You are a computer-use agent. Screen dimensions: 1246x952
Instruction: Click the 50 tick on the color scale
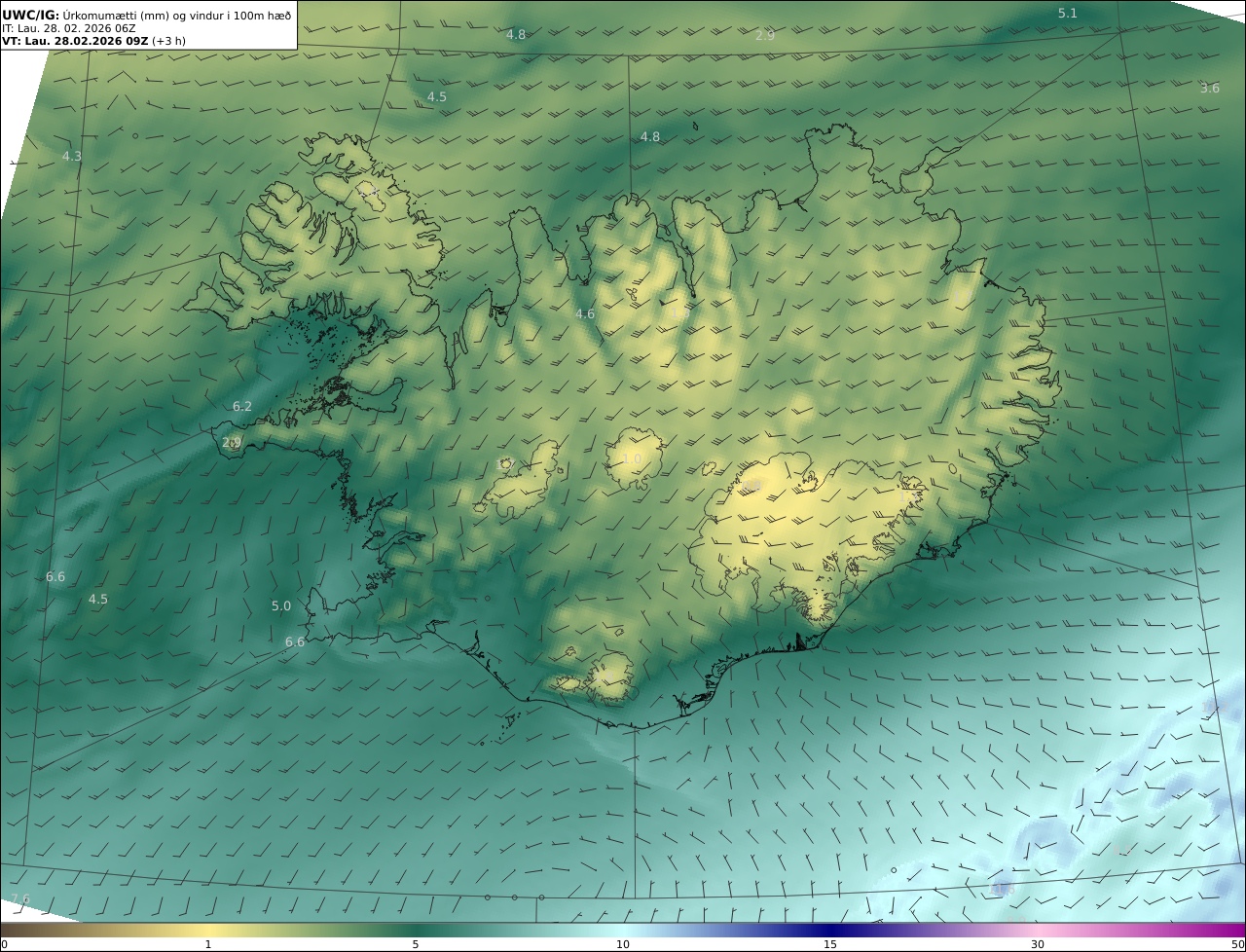[x=1238, y=944]
